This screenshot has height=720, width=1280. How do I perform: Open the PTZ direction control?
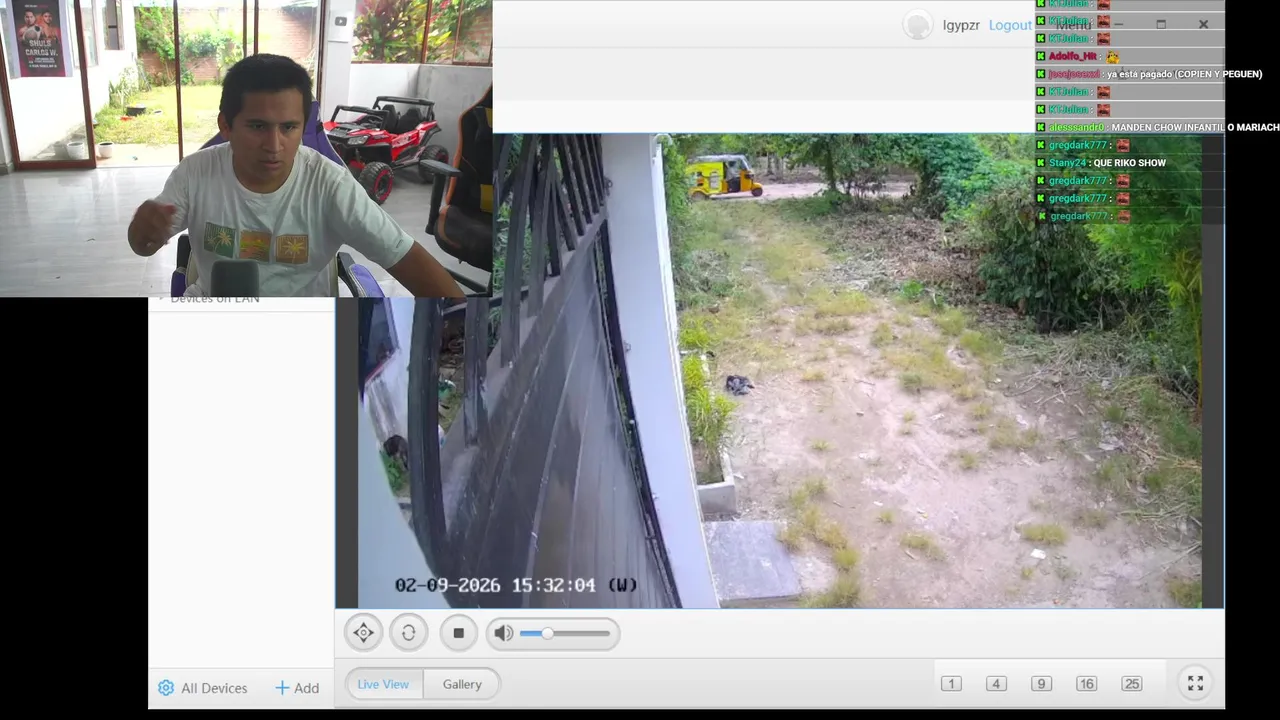click(364, 633)
